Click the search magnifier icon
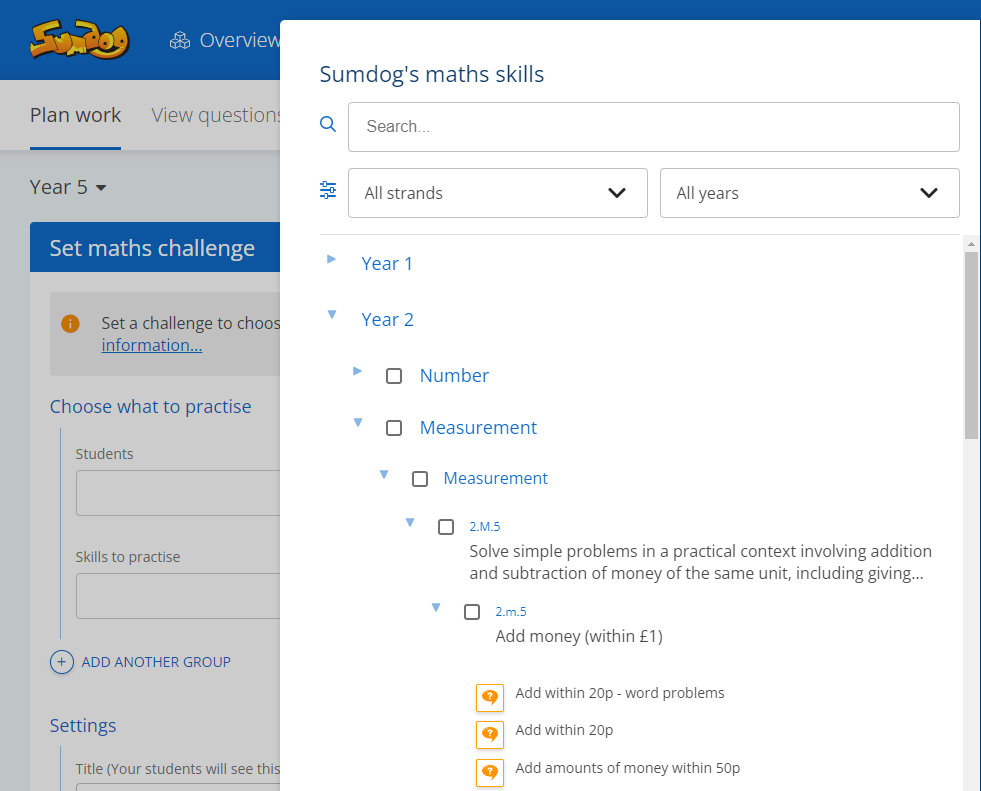 click(x=328, y=125)
